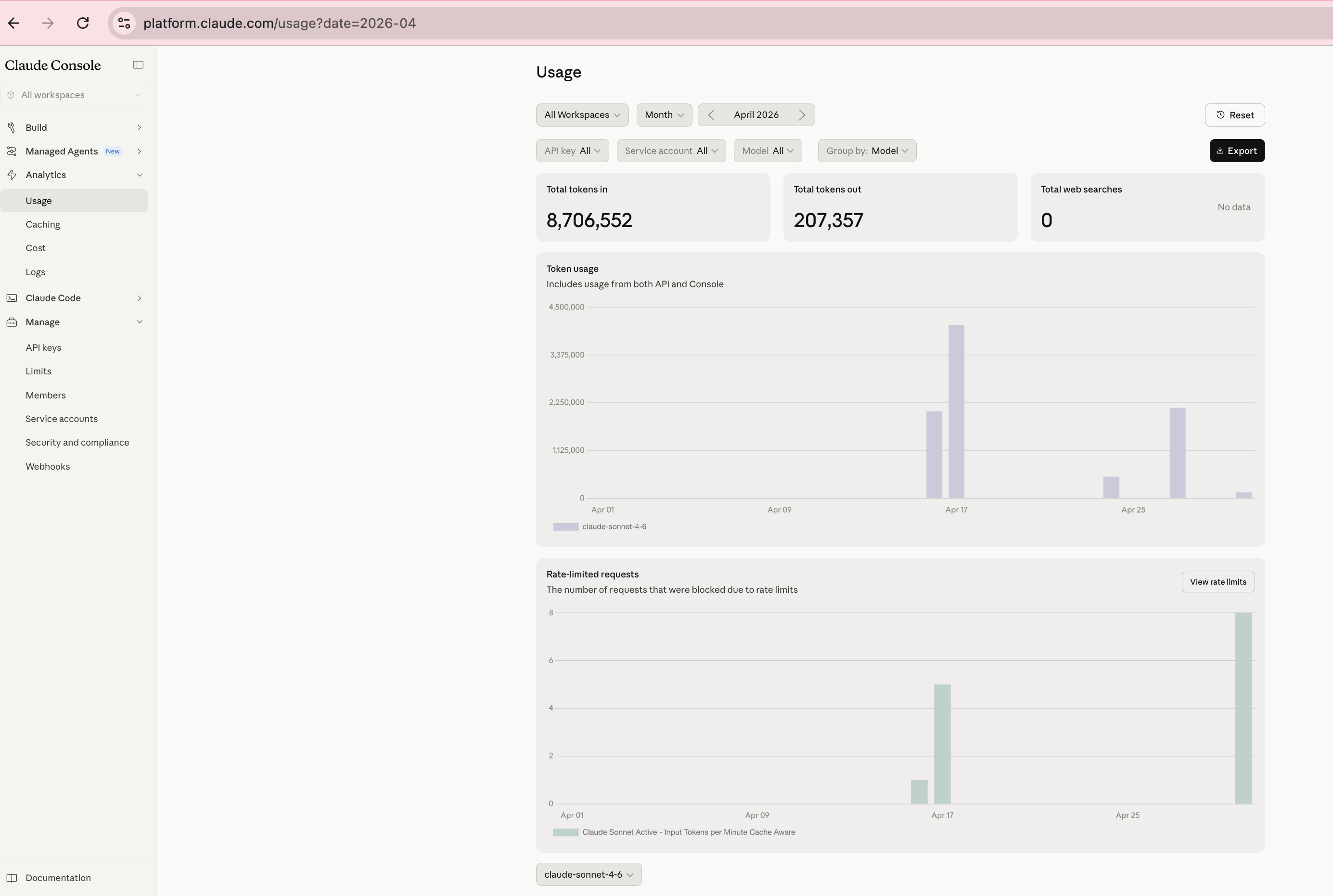Click the Manage briefcase icon

pyautogui.click(x=12, y=322)
